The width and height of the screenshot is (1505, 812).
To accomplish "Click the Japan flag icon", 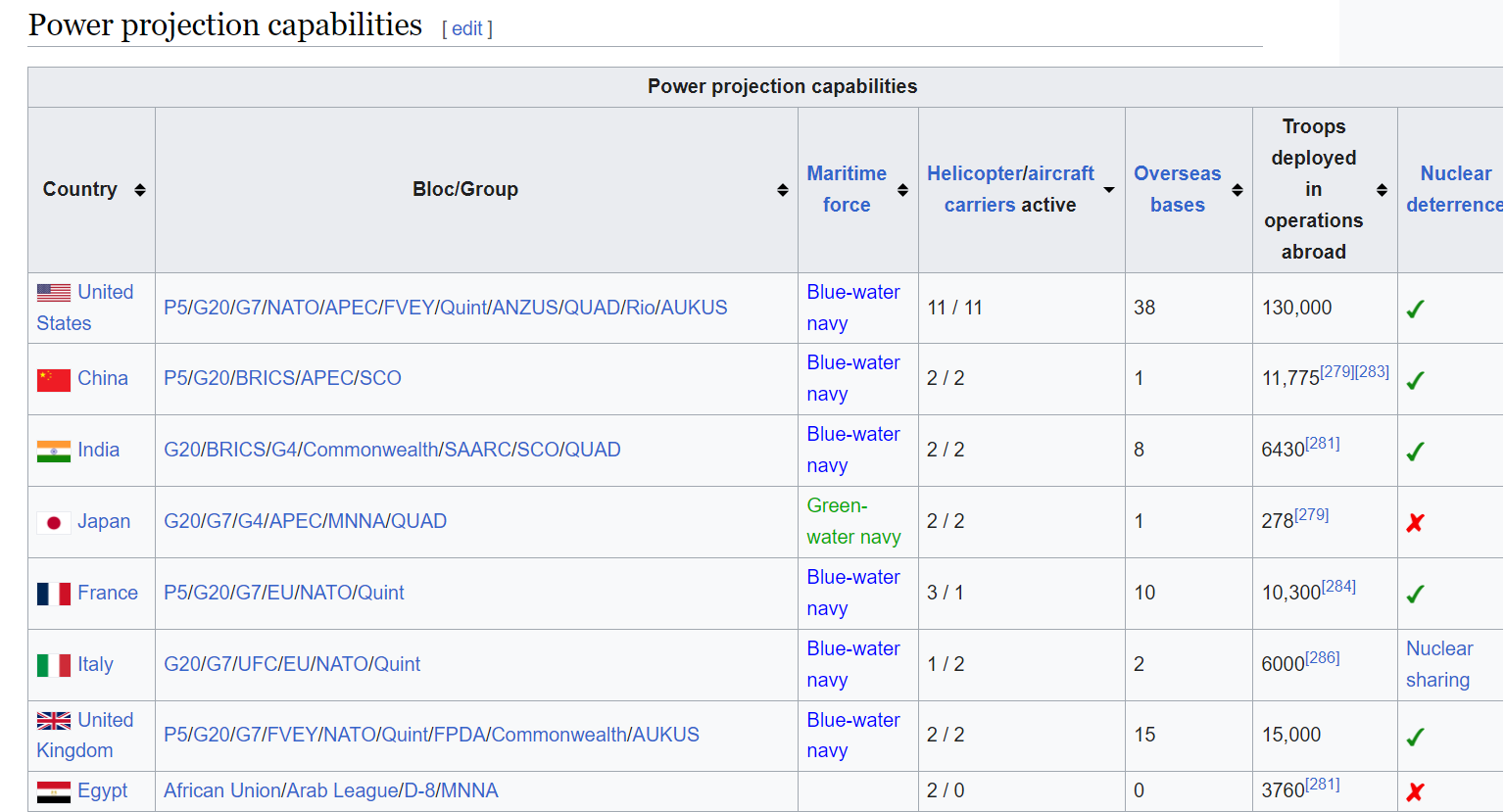I will click(54, 522).
